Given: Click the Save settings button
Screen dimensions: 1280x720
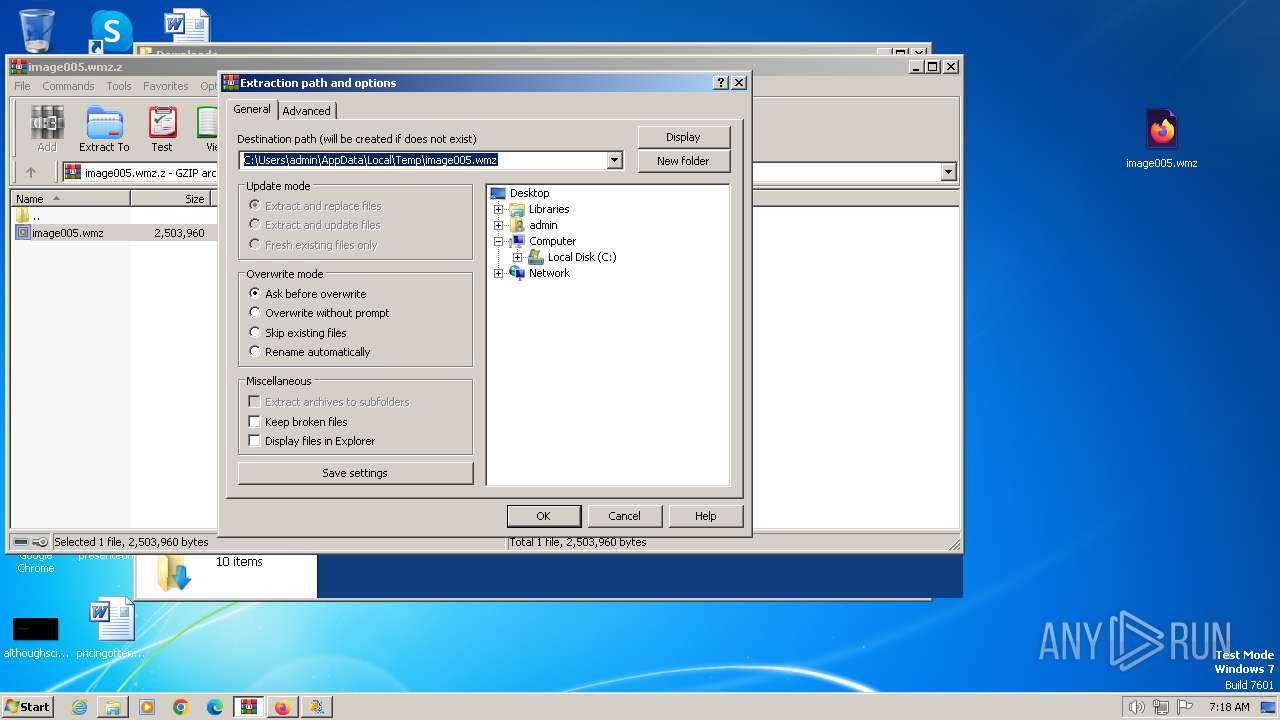Looking at the screenshot, I should tap(355, 473).
